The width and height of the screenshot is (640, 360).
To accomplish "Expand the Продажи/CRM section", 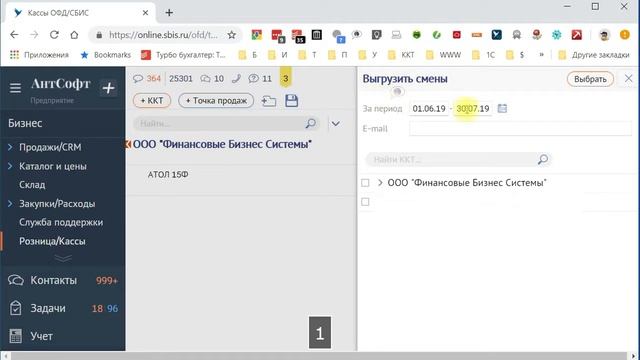I will point(10,147).
